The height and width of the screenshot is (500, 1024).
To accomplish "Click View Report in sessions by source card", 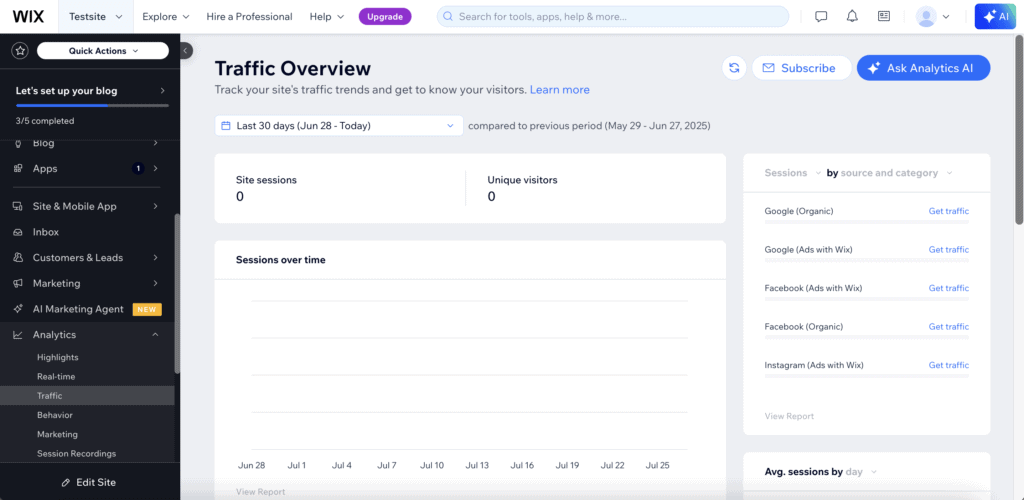I will (789, 416).
